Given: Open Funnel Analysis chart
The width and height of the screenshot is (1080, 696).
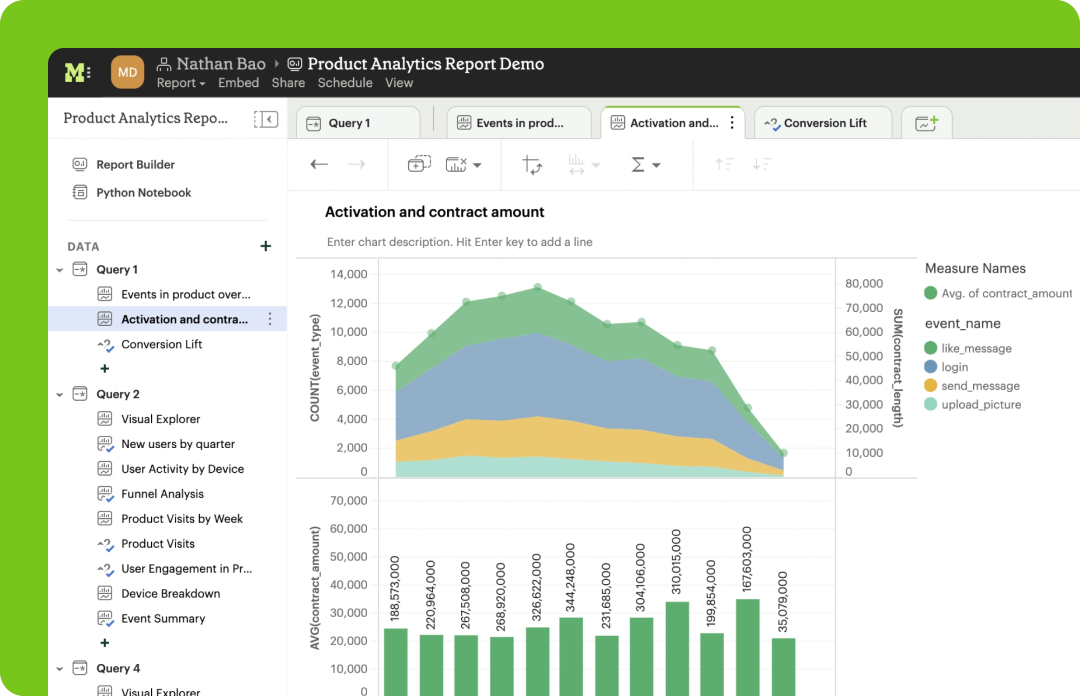Looking at the screenshot, I should [163, 494].
